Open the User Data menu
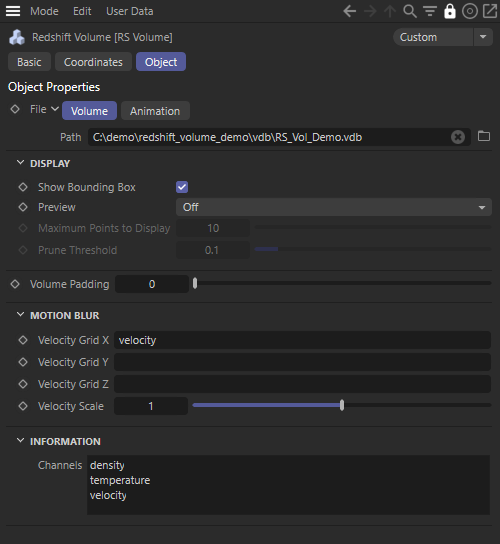 click(x=130, y=11)
